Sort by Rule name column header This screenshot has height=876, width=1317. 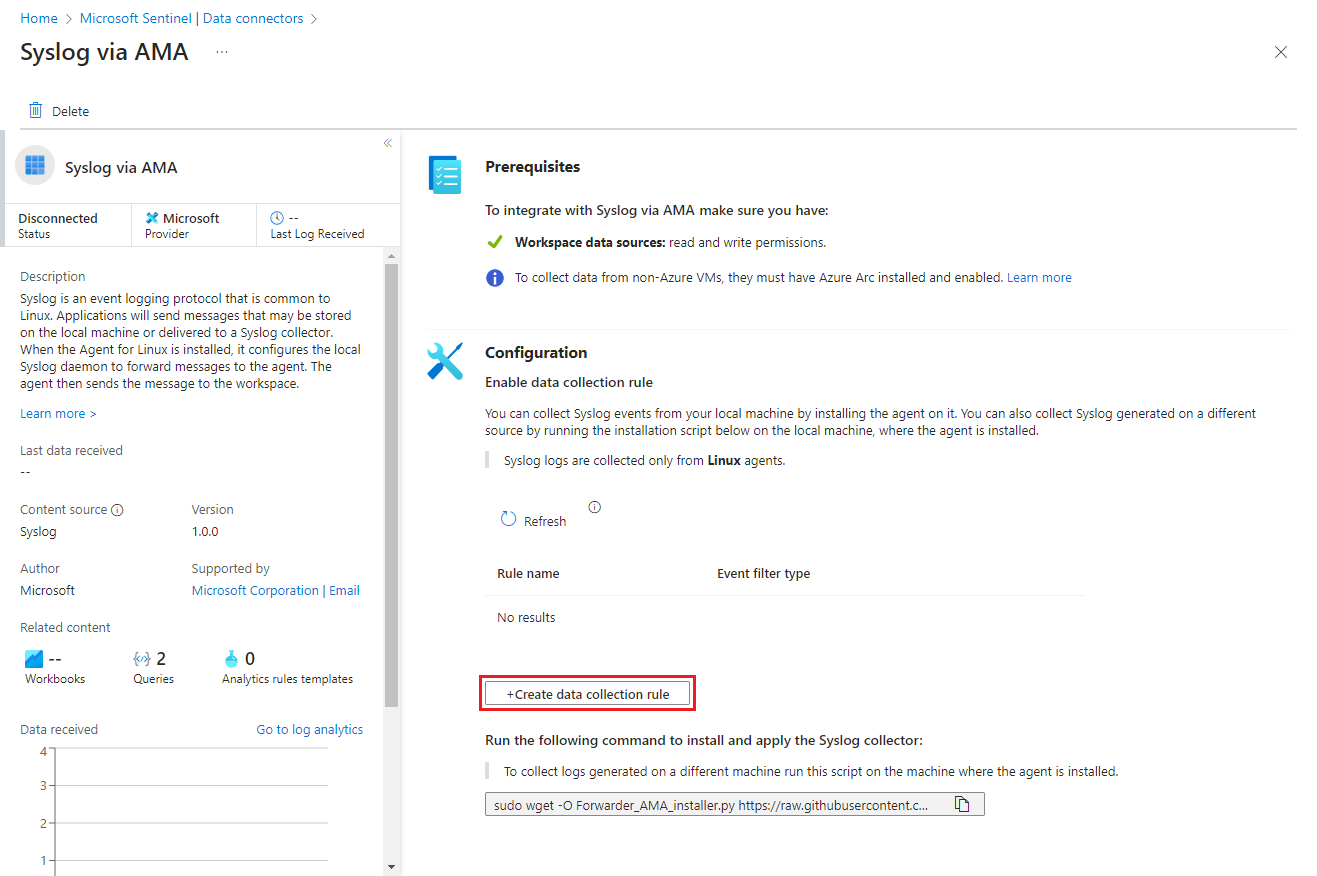[528, 573]
